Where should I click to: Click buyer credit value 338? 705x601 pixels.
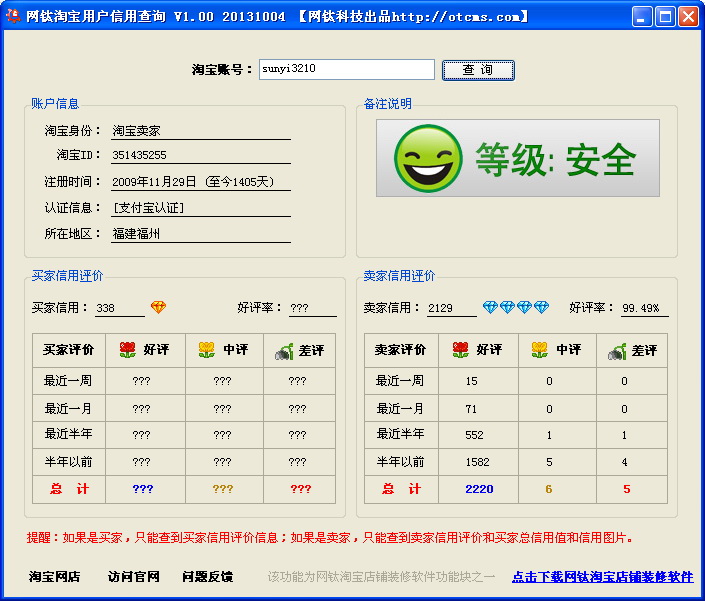tap(106, 308)
